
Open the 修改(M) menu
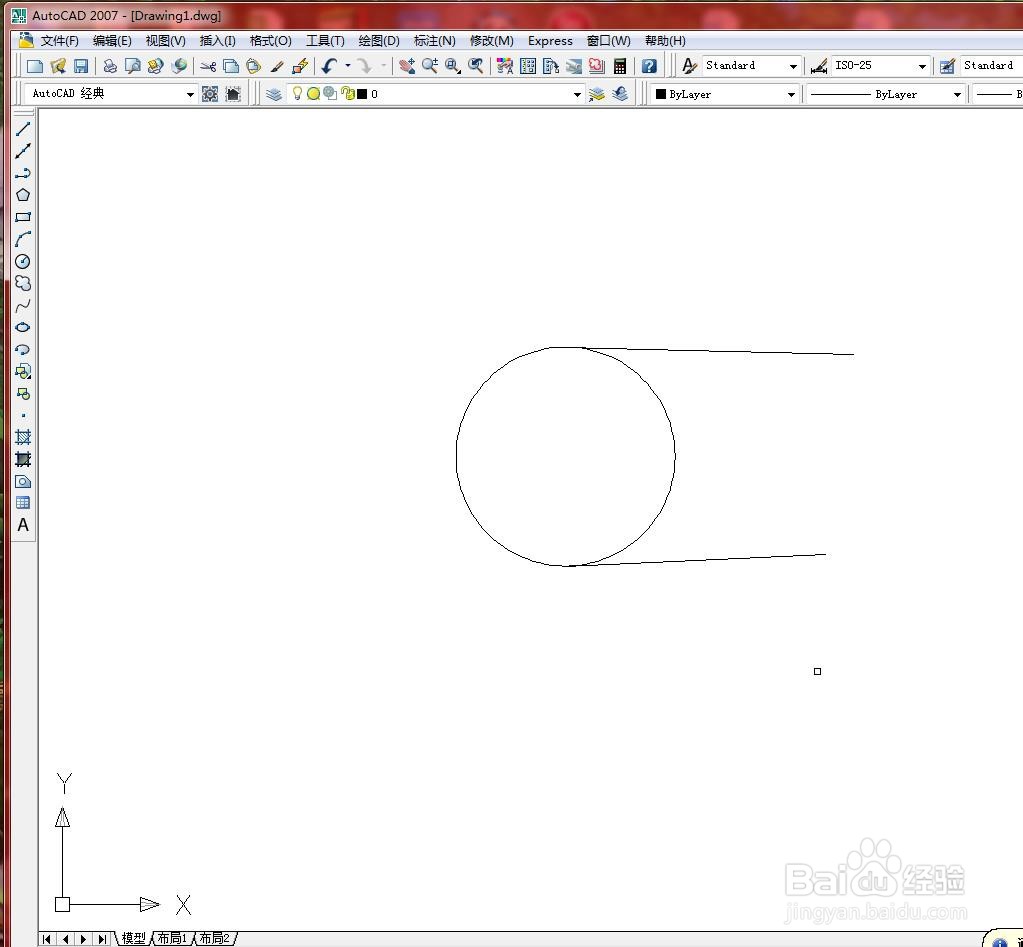pyautogui.click(x=492, y=41)
